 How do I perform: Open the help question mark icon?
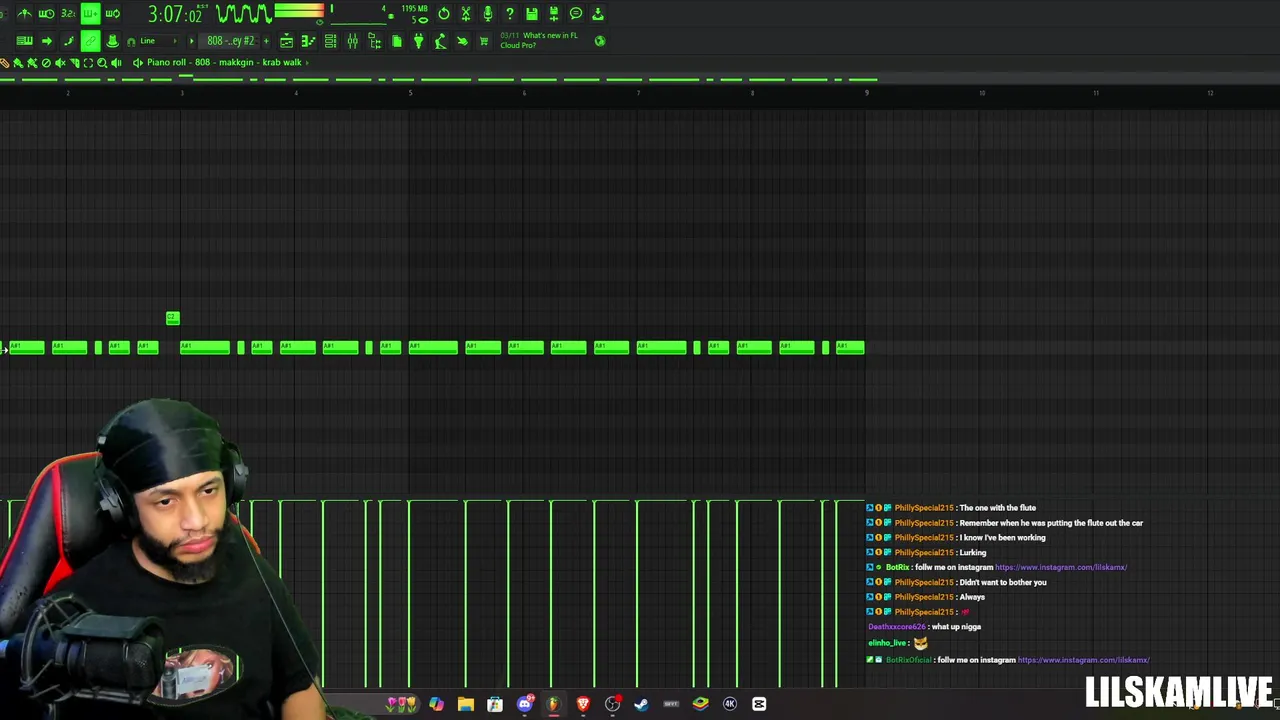(x=510, y=14)
